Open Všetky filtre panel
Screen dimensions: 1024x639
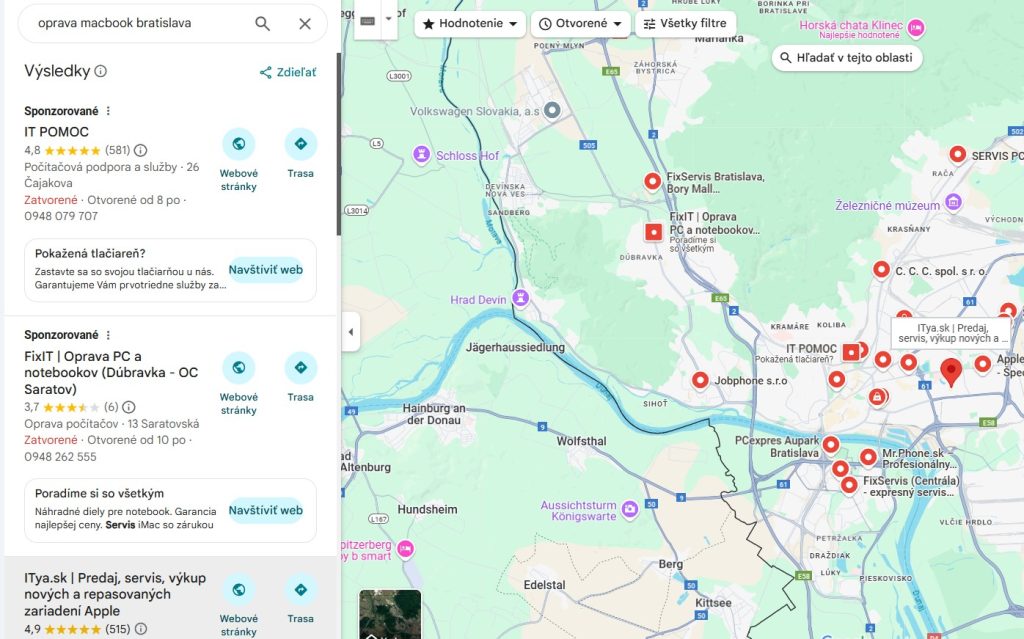685,24
